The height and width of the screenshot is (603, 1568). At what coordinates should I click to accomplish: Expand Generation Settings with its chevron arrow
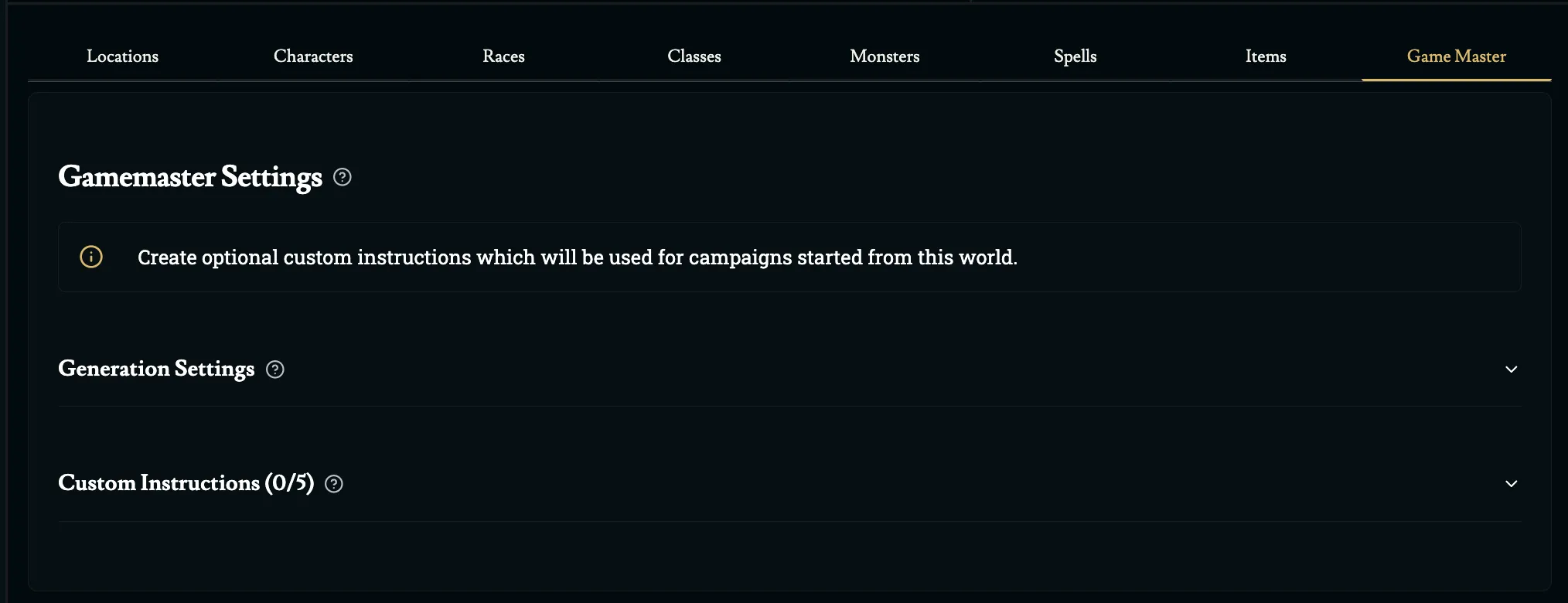click(1511, 370)
